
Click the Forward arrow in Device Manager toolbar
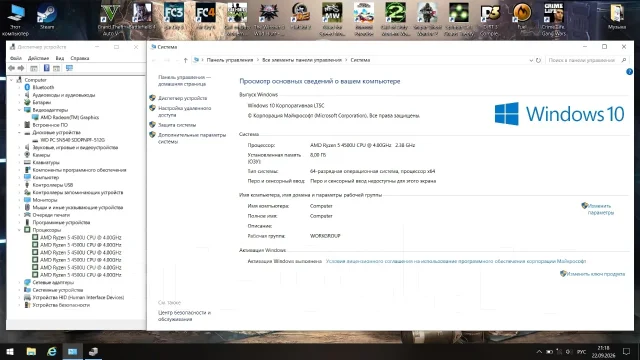tap(20, 68)
